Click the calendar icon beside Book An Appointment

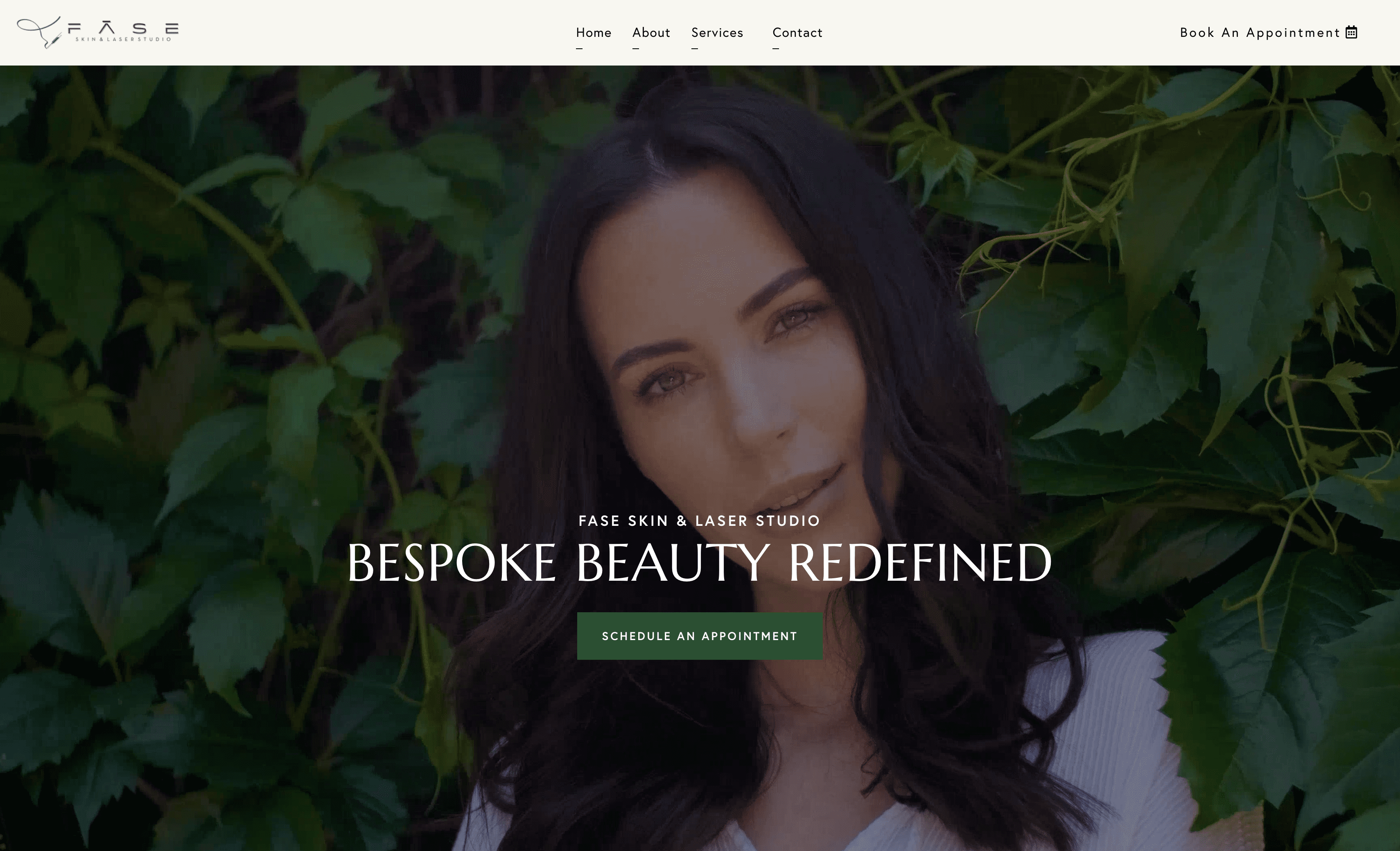coord(1352,32)
